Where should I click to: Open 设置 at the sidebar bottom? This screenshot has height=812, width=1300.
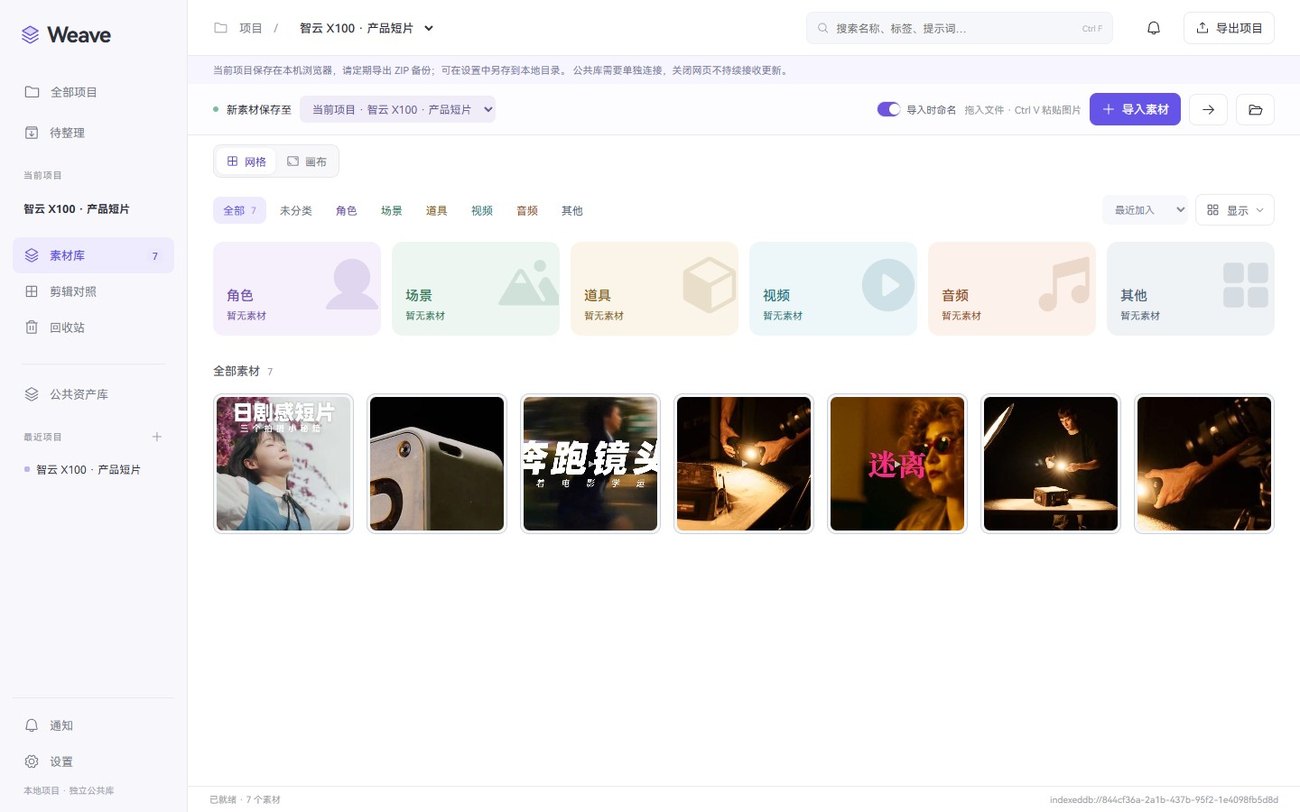pos(93,762)
